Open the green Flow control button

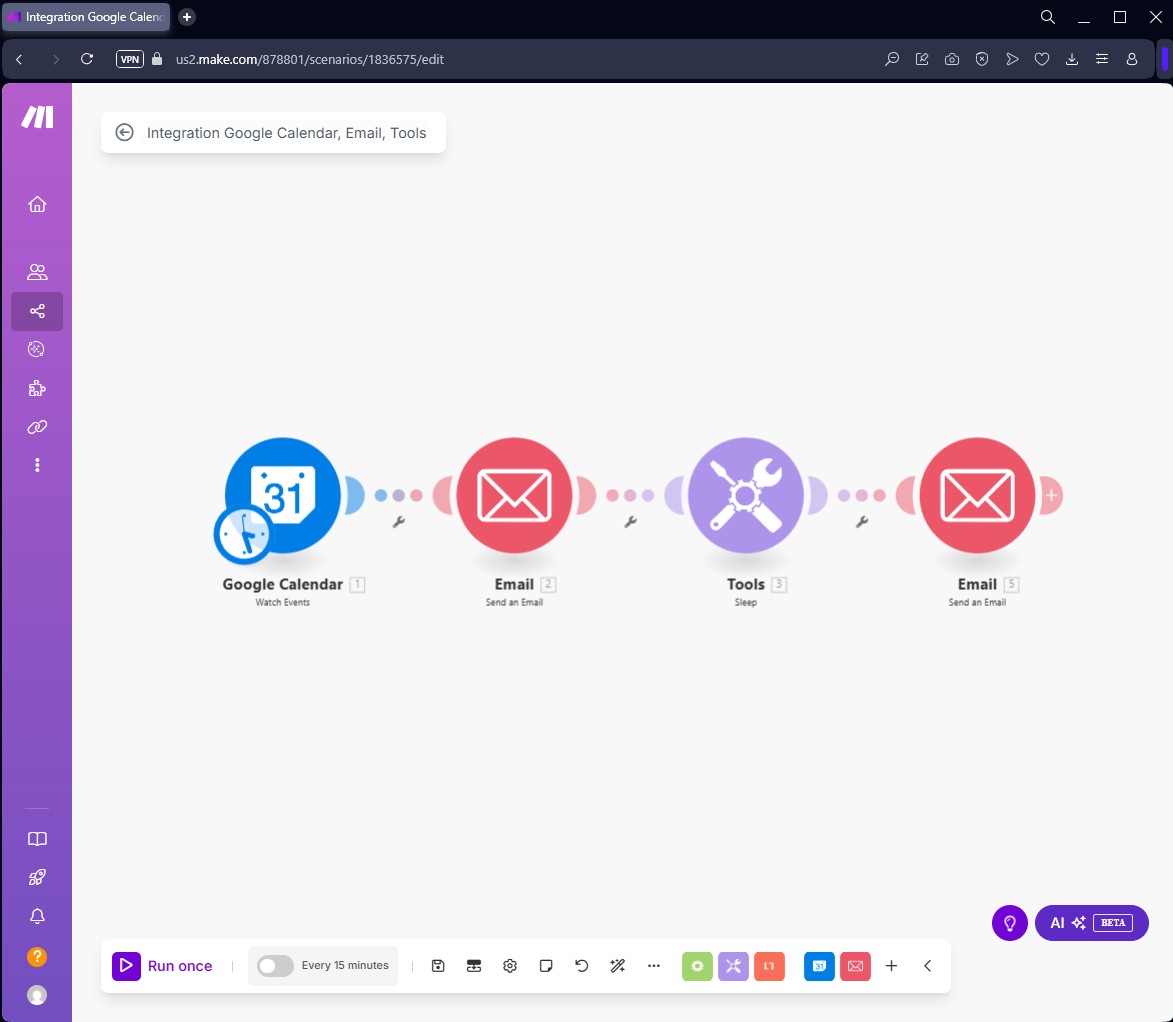click(x=697, y=966)
